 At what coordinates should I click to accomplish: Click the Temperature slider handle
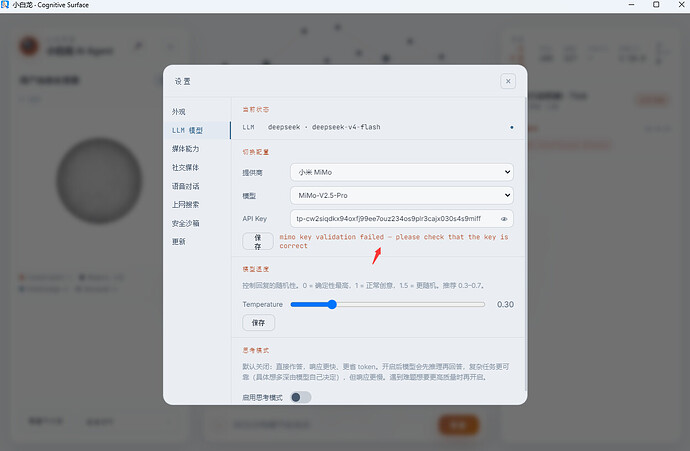tap(332, 304)
